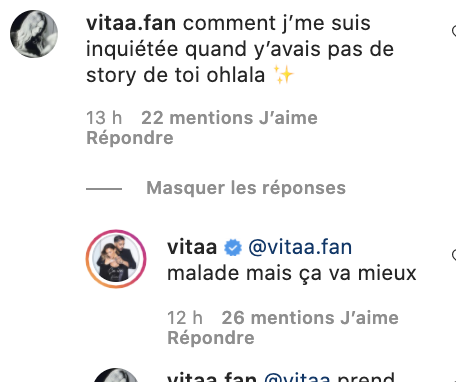Image resolution: width=456 pixels, height=382 pixels.
Task: Like vitaa's reply using its heart icon
Action: pyautogui.click(x=454, y=255)
